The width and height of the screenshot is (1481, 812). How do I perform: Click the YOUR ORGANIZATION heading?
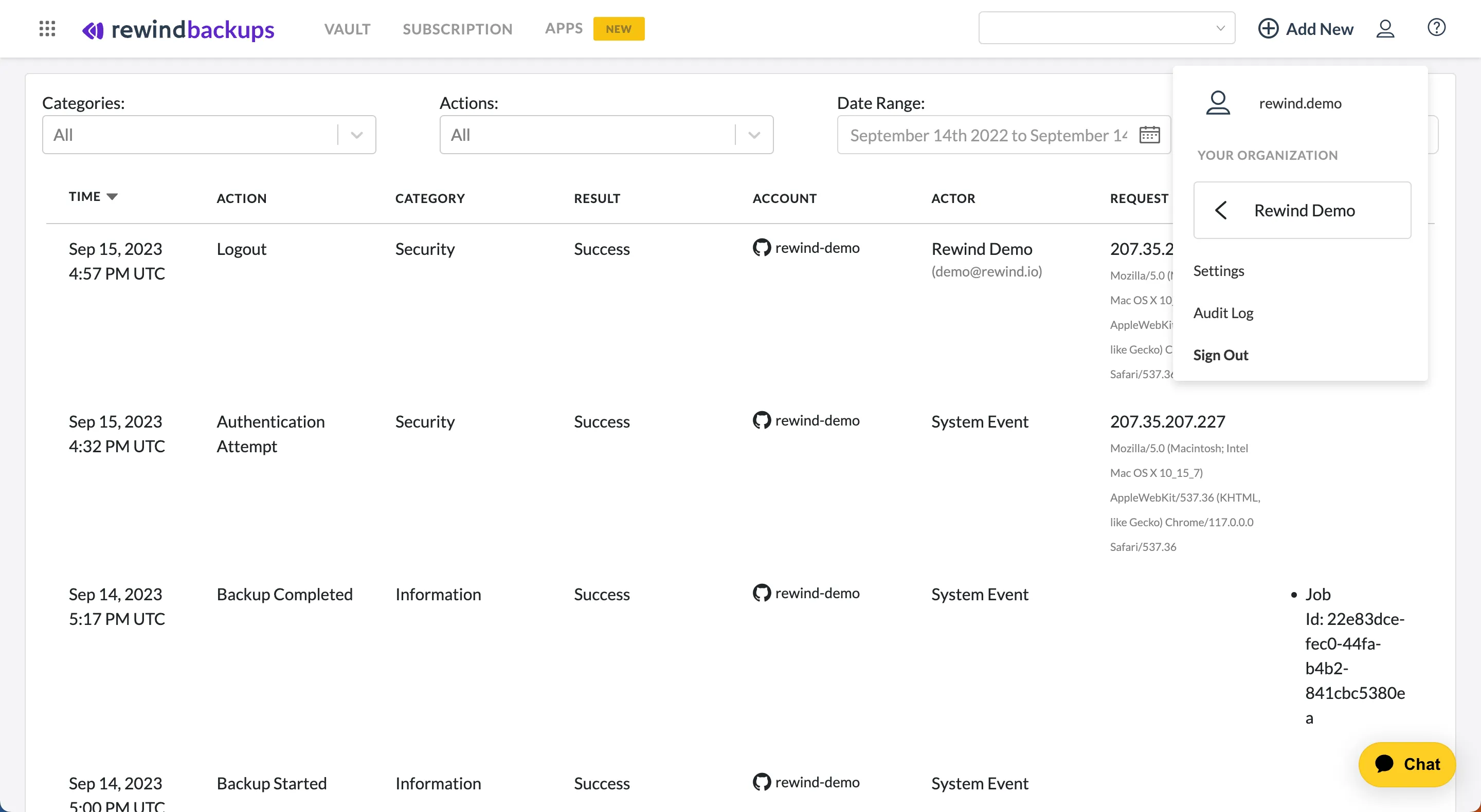click(x=1267, y=155)
